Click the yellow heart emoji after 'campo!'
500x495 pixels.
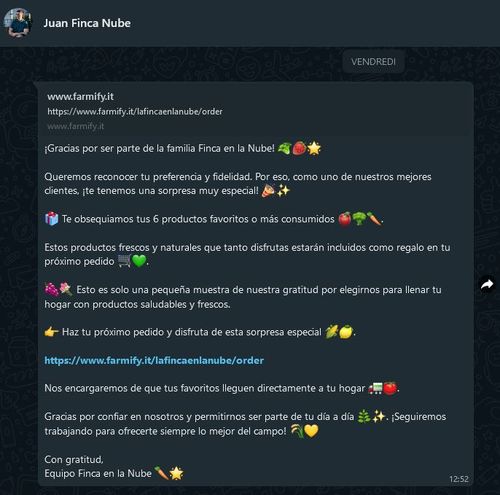click(311, 431)
